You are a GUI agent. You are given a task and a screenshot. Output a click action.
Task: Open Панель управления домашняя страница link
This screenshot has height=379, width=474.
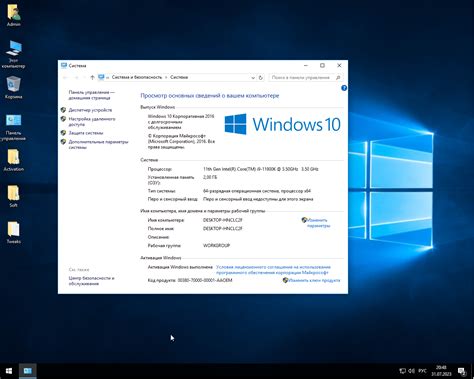91,95
